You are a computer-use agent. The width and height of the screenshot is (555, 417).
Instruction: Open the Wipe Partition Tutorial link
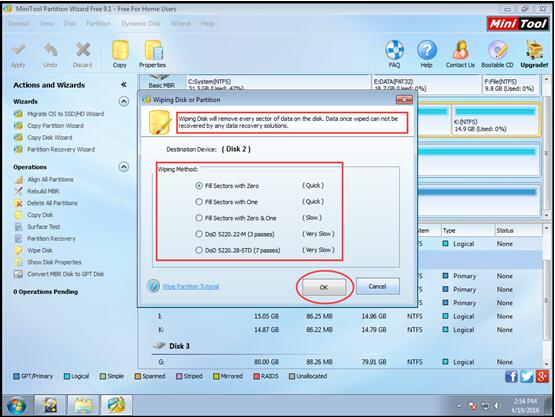point(191,286)
